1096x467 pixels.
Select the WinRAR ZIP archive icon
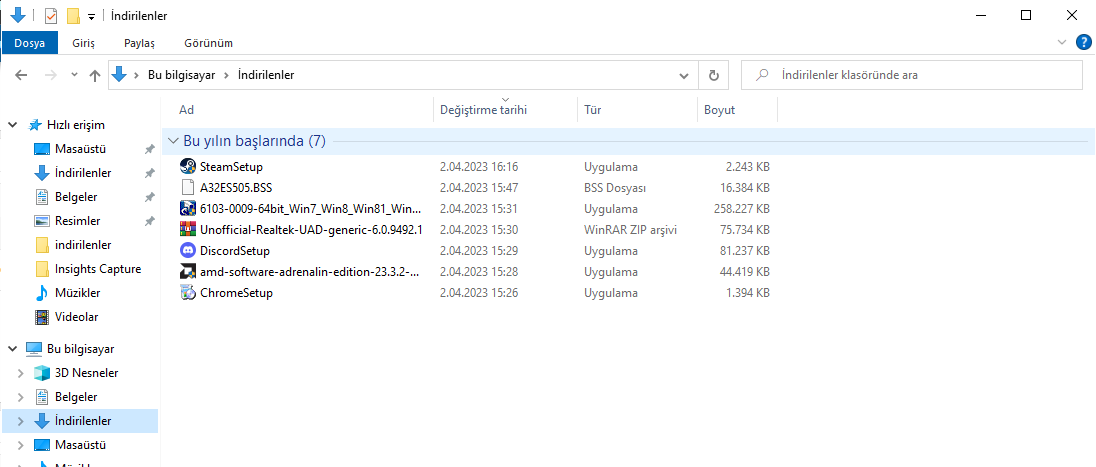[x=187, y=230]
